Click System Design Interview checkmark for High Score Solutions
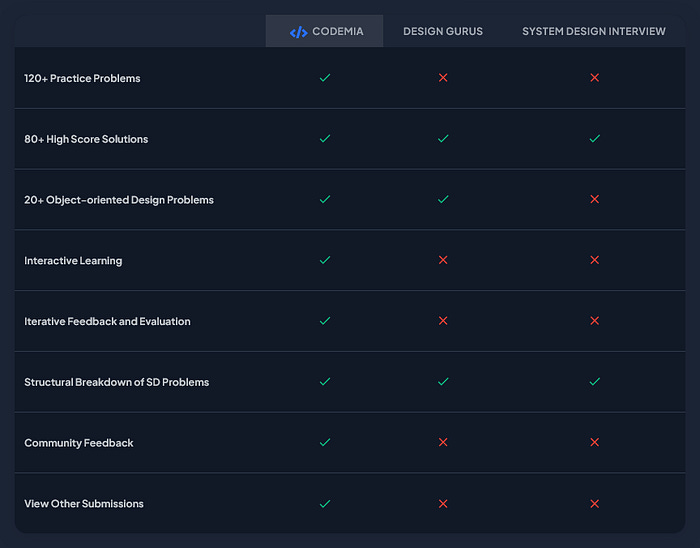This screenshot has height=548, width=700. pos(595,138)
